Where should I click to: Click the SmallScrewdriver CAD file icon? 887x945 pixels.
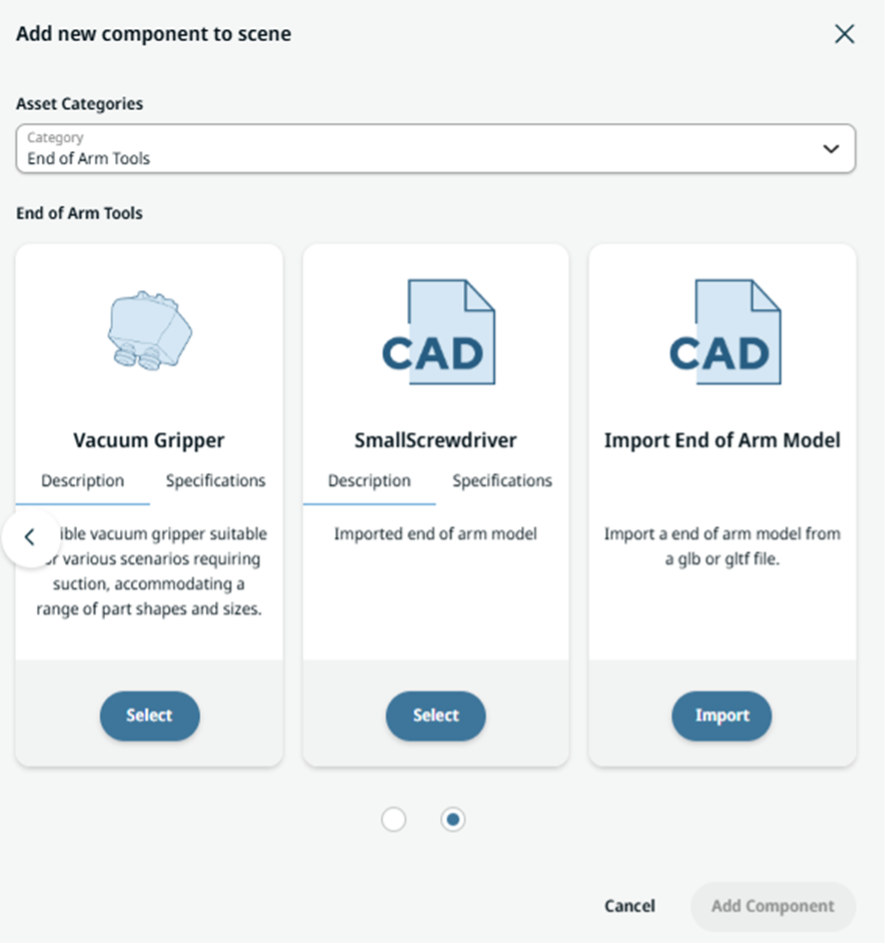(436, 334)
